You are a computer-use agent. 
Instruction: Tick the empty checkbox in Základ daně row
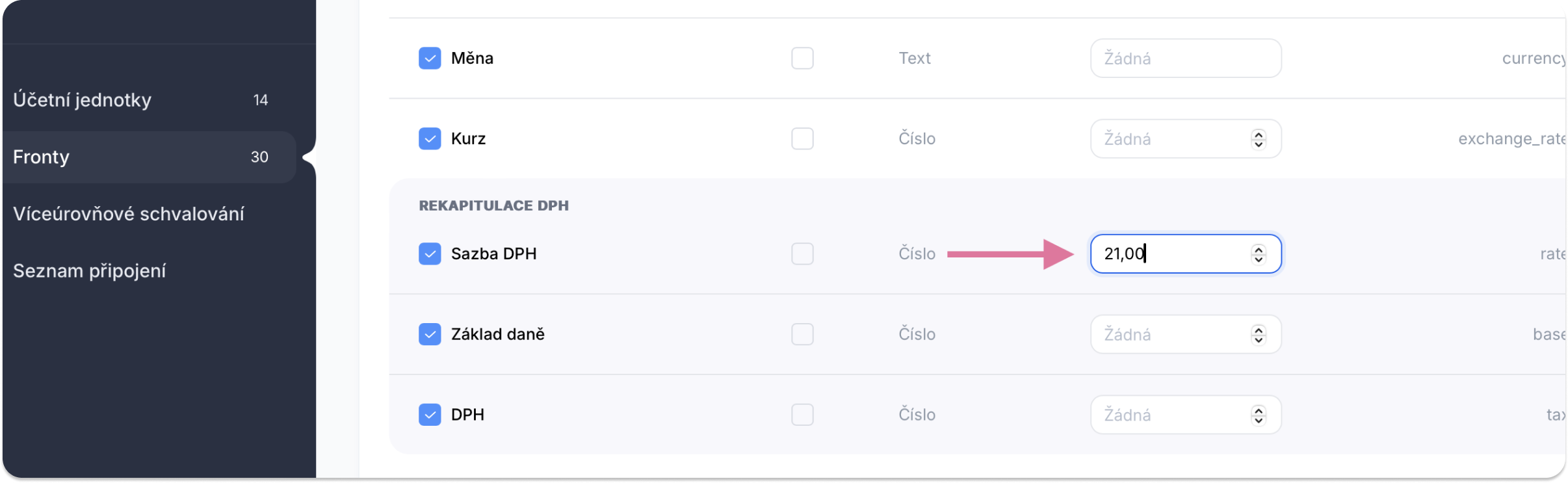802,334
